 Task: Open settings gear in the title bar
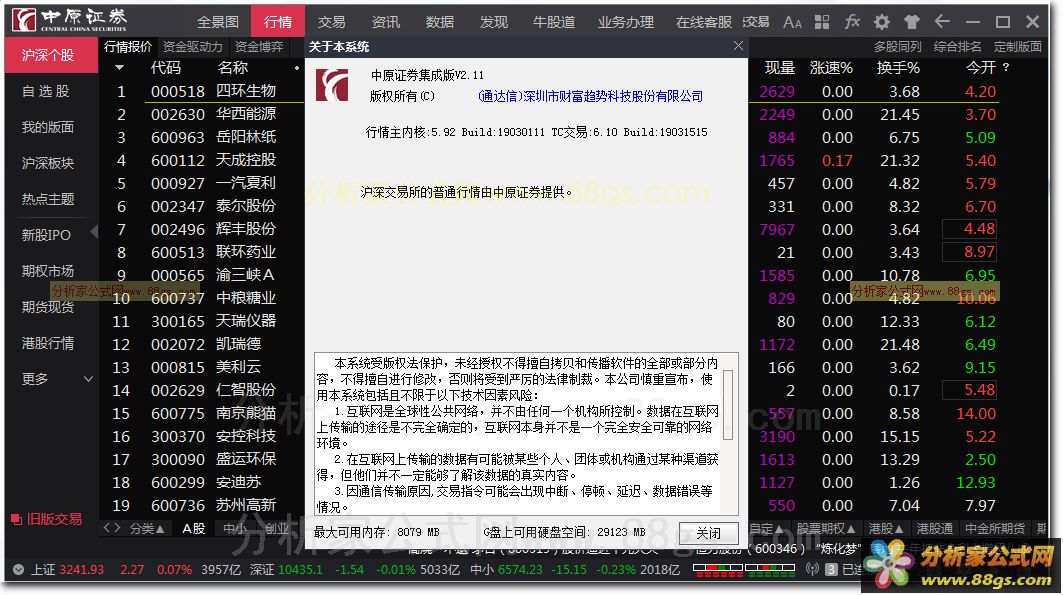point(881,22)
